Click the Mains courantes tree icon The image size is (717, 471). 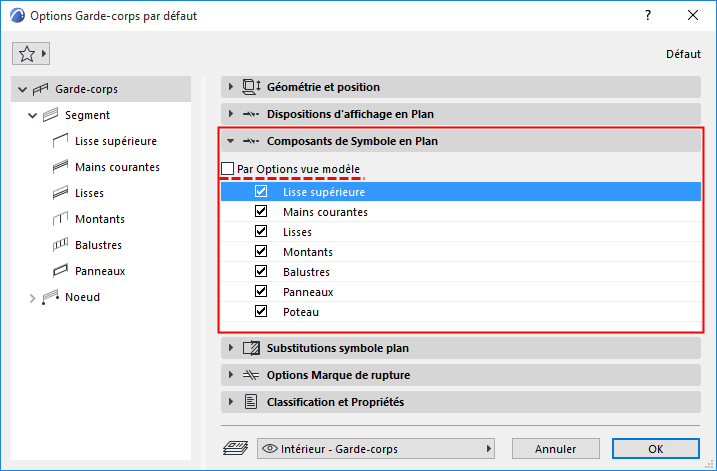click(x=58, y=167)
